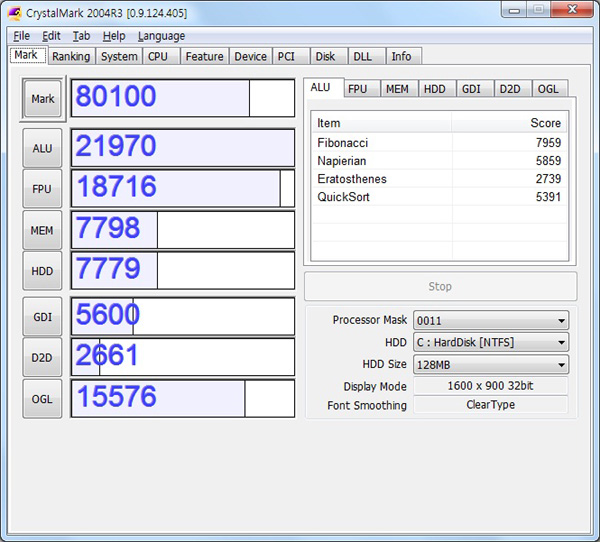The height and width of the screenshot is (542, 600).
Task: Click the Score column header
Action: (509, 123)
